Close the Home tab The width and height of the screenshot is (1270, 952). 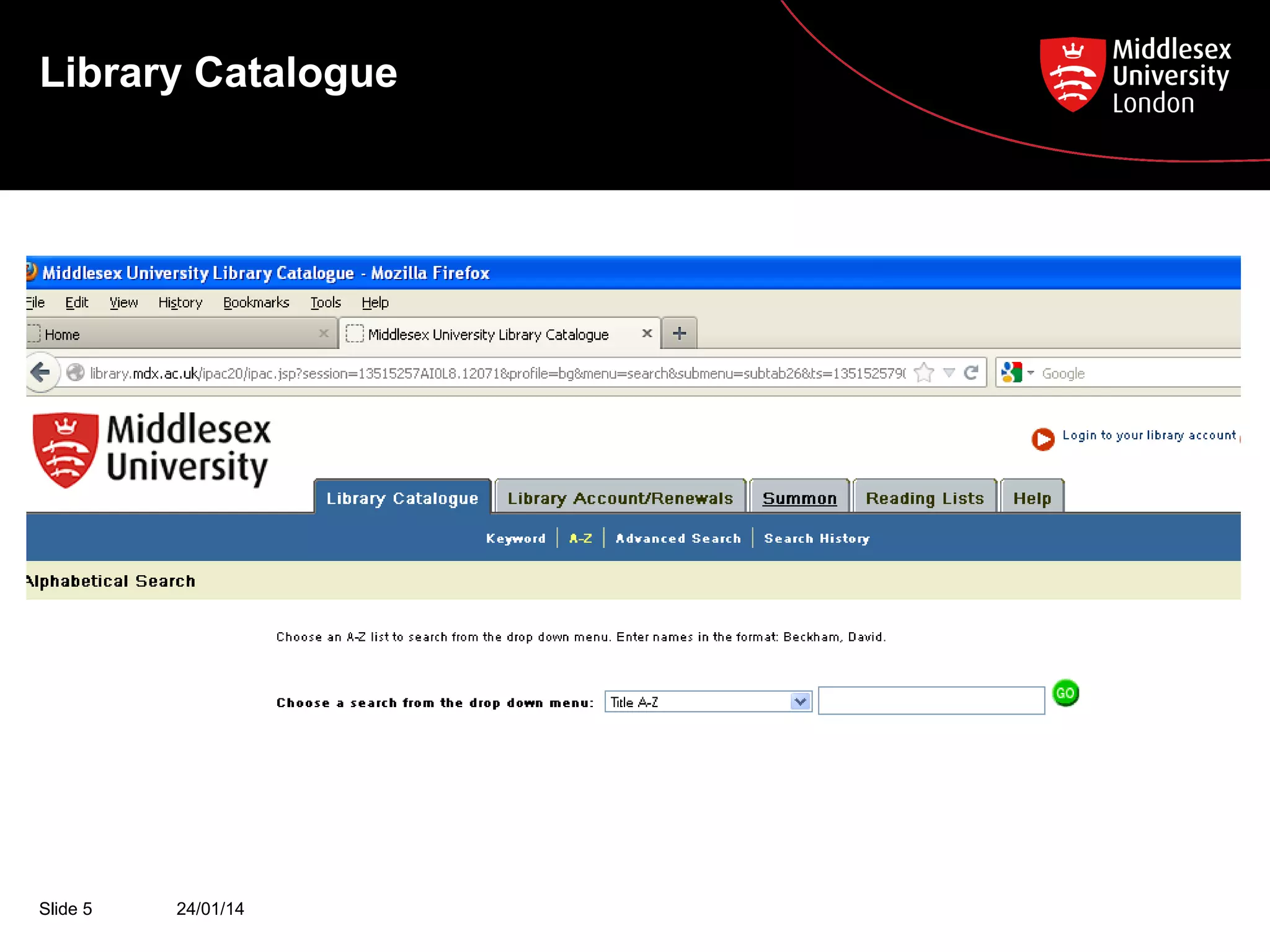324,333
